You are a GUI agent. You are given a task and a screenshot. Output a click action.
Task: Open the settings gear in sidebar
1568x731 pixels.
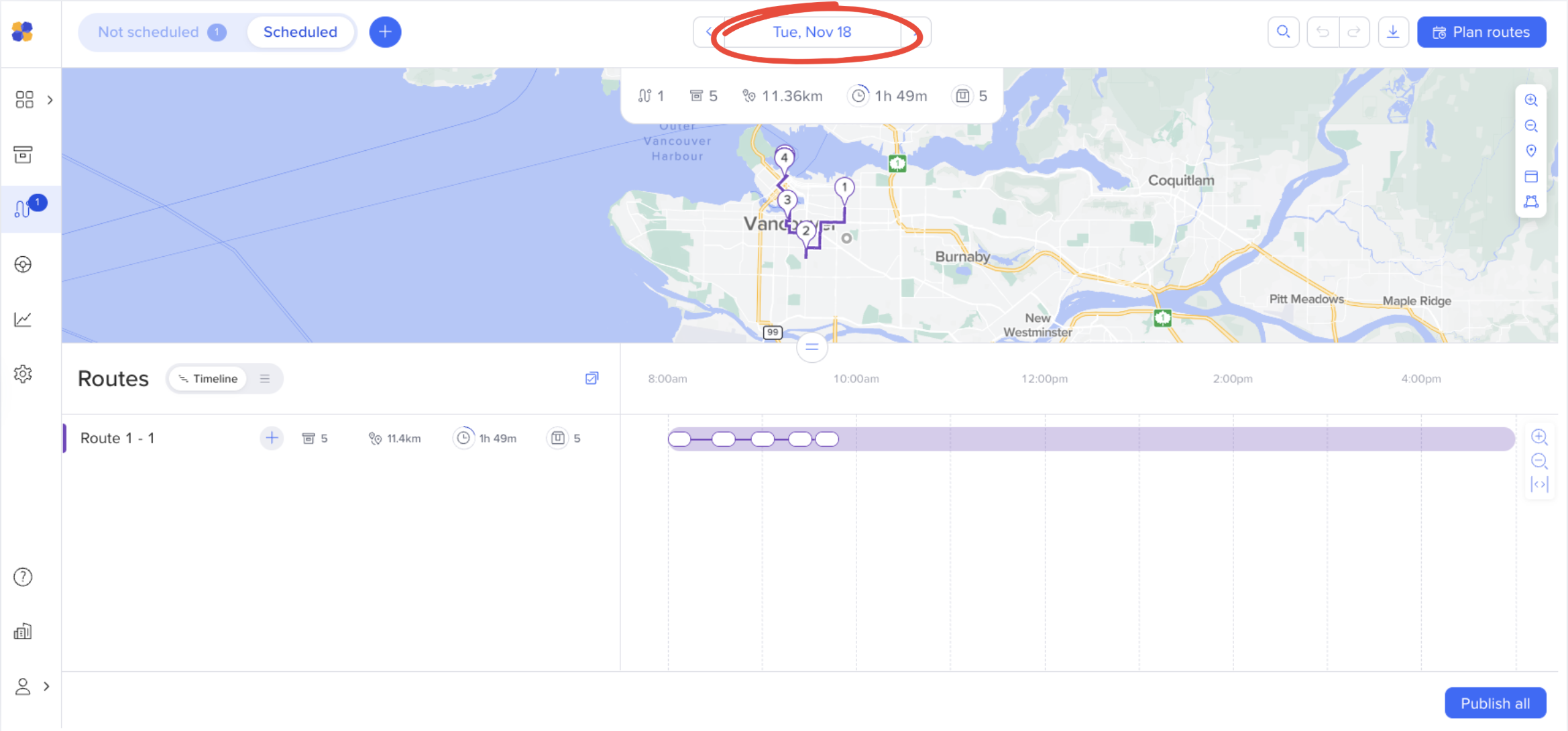(x=23, y=374)
